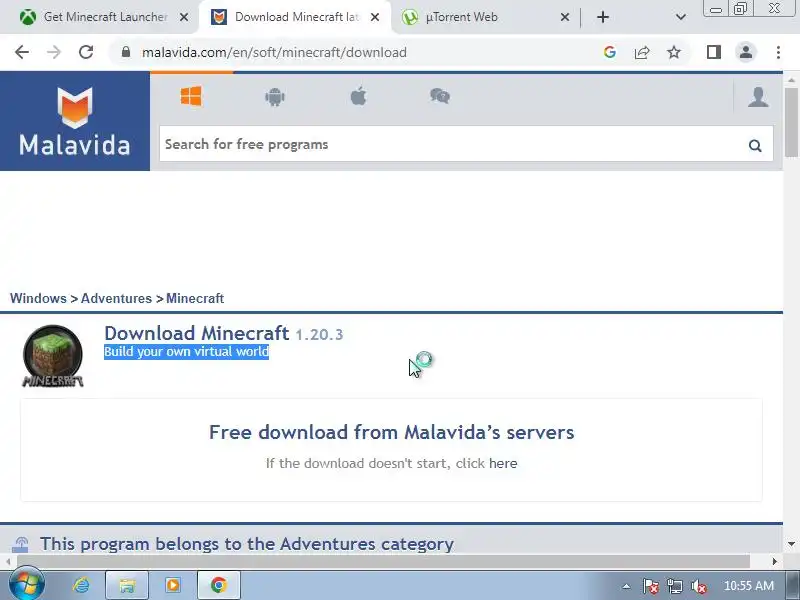The height and width of the screenshot is (600, 800).
Task: Close the Download Minecraft tab
Action: [375, 17]
